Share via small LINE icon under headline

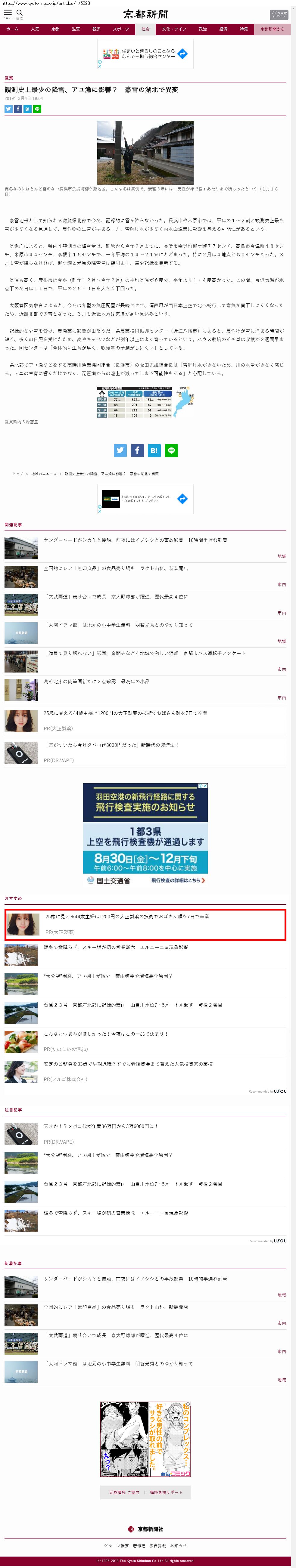point(37,109)
